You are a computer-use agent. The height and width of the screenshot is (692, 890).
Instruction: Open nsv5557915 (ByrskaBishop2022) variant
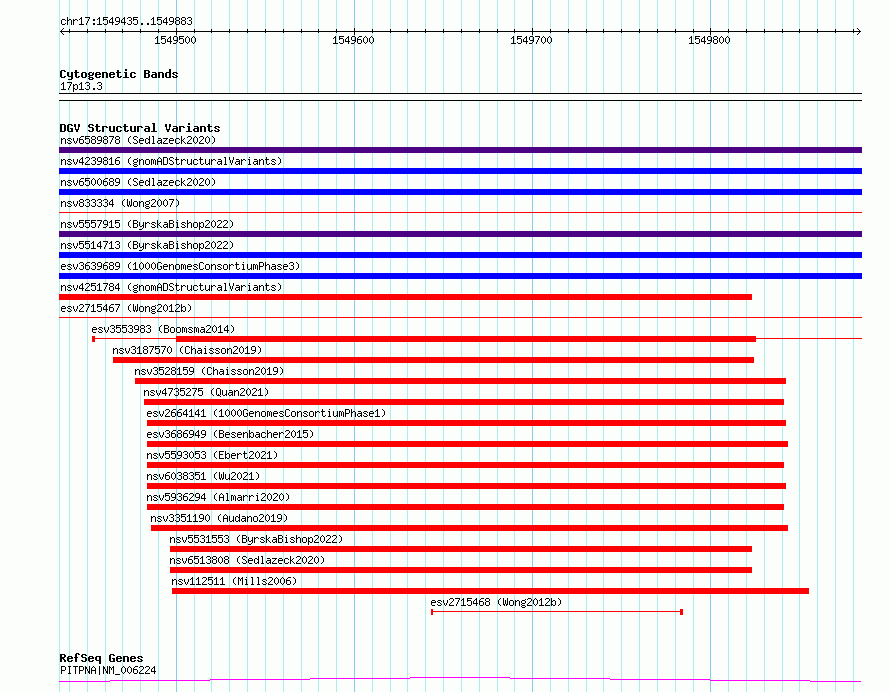click(147, 224)
